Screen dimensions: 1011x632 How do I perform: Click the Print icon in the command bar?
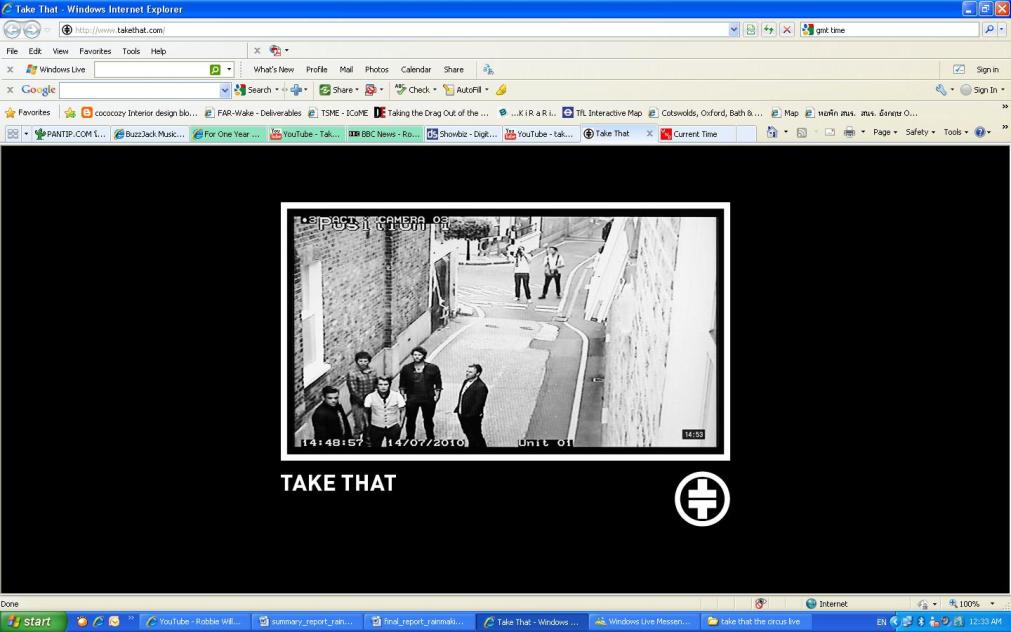pyautogui.click(x=849, y=132)
